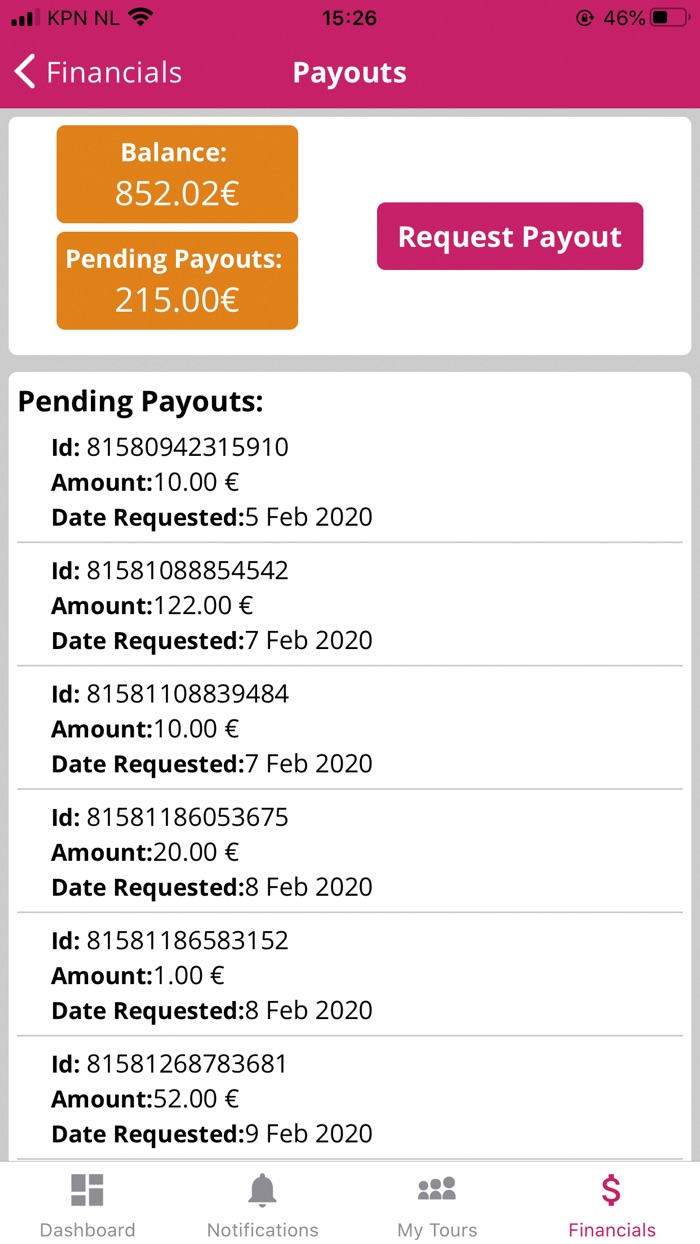Tap the back chevron next to Financials
This screenshot has height=1244, width=700.
[25, 72]
